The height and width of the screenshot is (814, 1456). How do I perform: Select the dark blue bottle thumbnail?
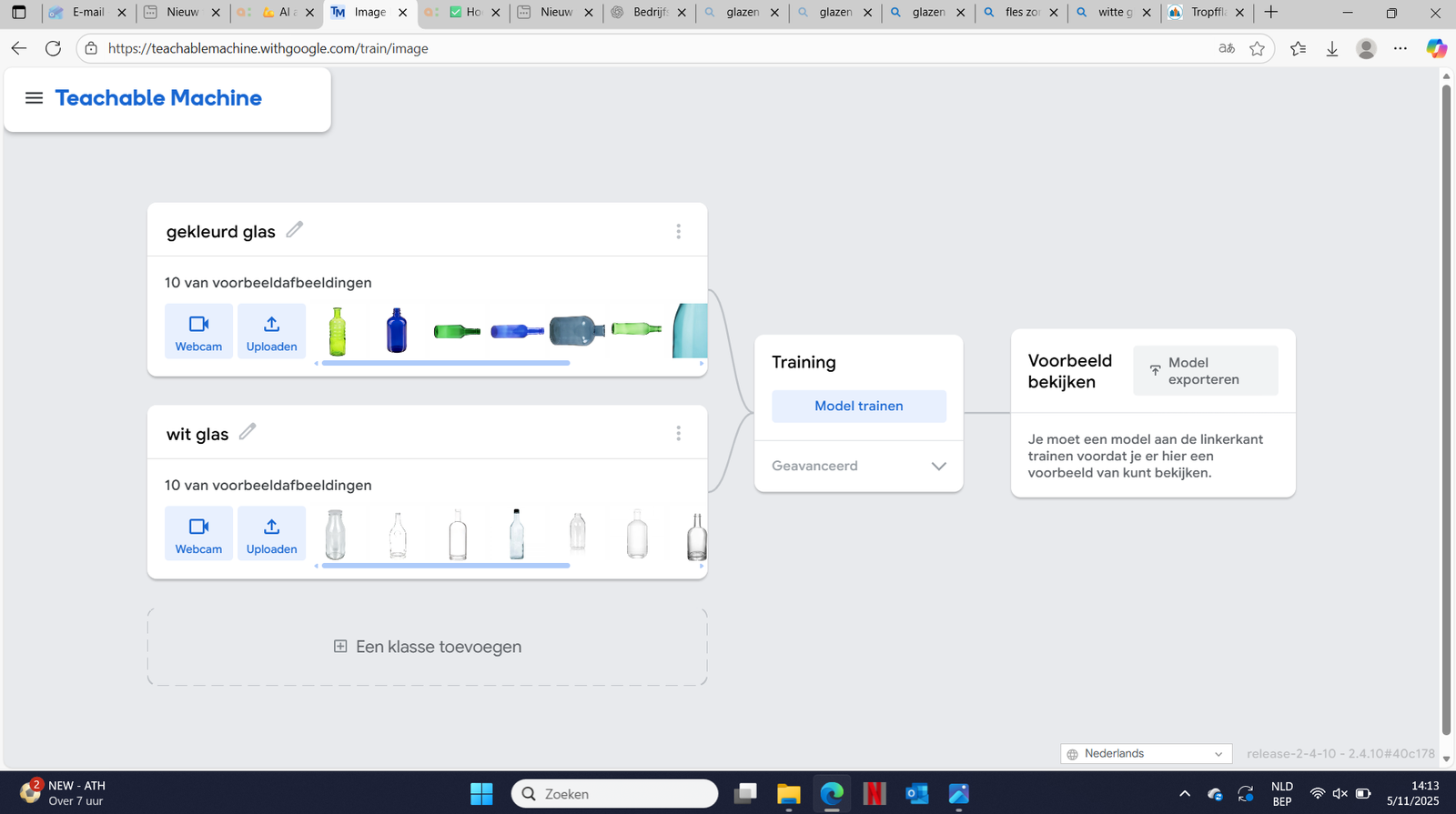pos(396,330)
